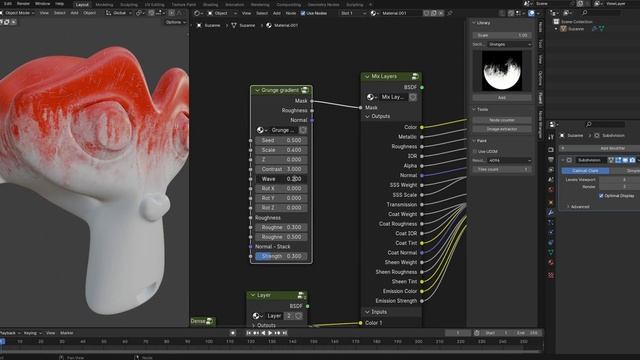Open the Render properties tab icon
Screen dimensions: 640x360
pyautogui.click(x=551, y=149)
